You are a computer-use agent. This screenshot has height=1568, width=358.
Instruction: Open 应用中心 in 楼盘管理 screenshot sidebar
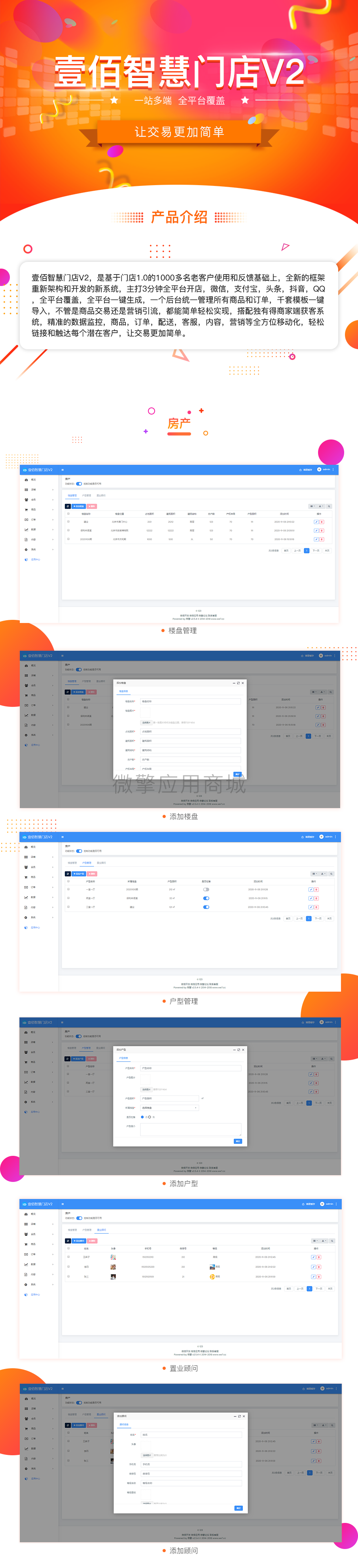pos(35,559)
